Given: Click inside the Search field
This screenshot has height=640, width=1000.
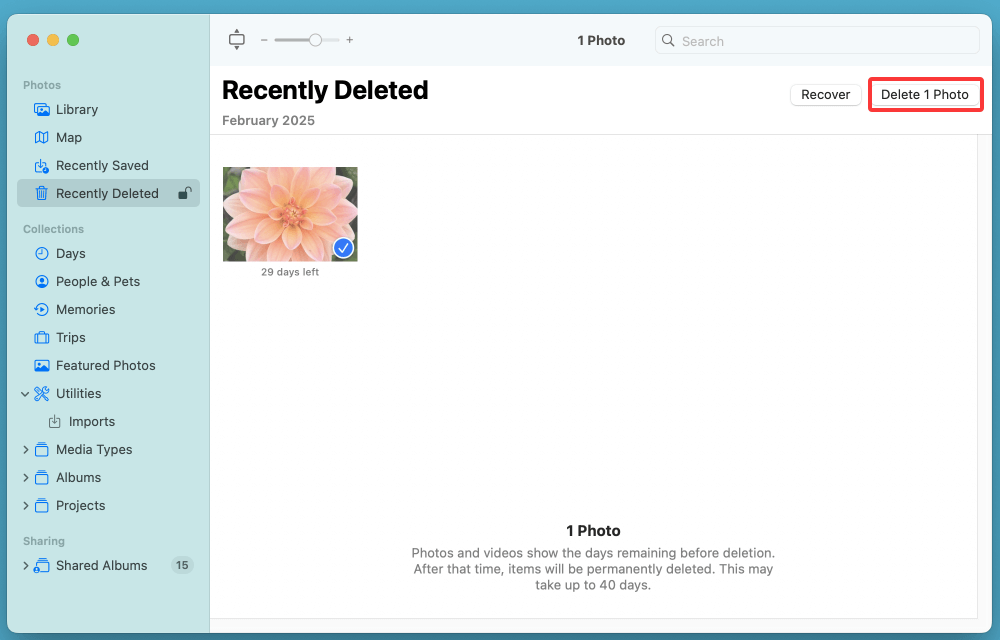Looking at the screenshot, I should point(816,40).
